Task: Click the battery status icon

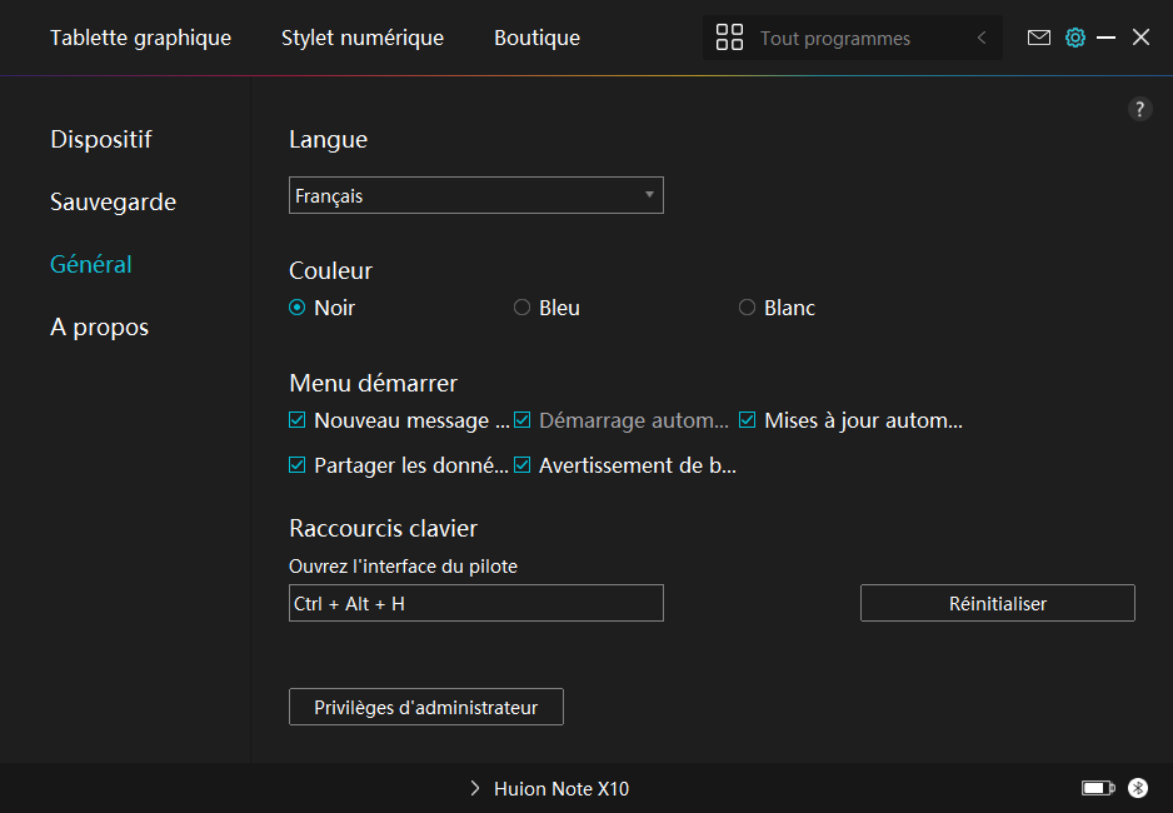Action: [x=1097, y=788]
